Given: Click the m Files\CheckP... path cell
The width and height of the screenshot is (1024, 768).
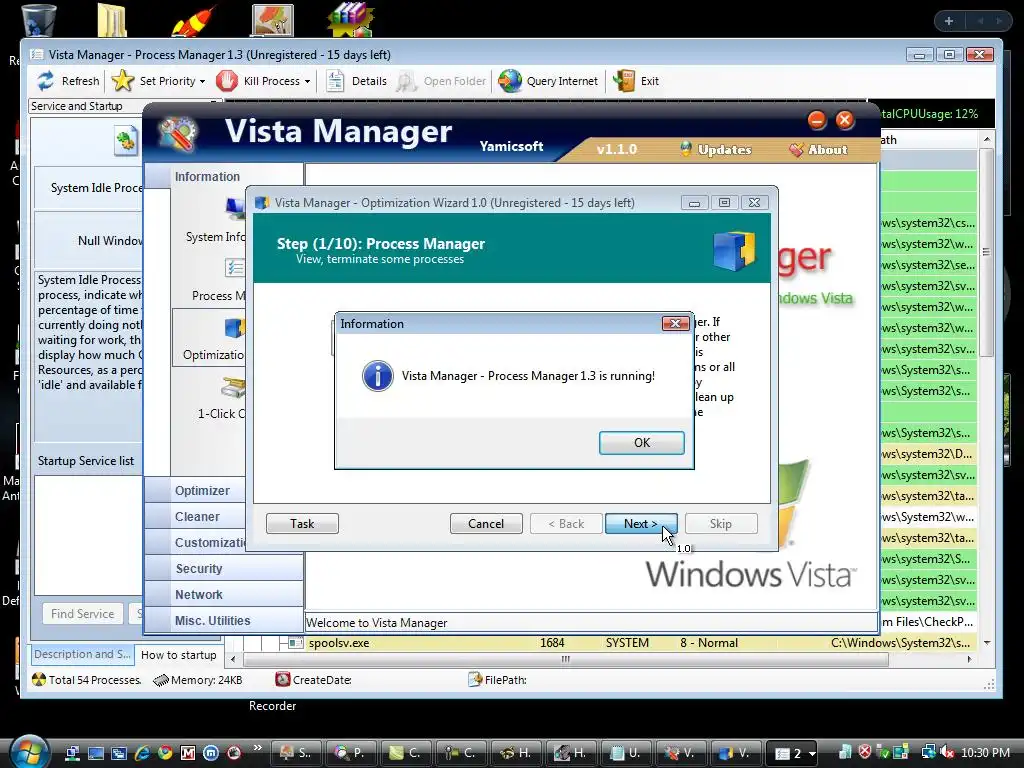Looking at the screenshot, I should point(928,622).
